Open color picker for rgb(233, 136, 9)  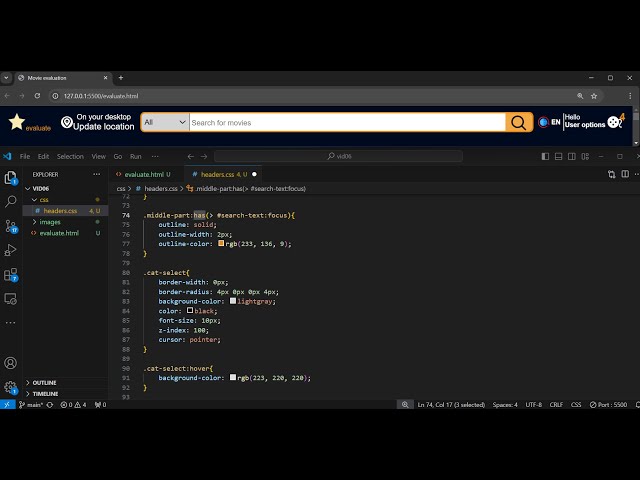click(x=221, y=243)
